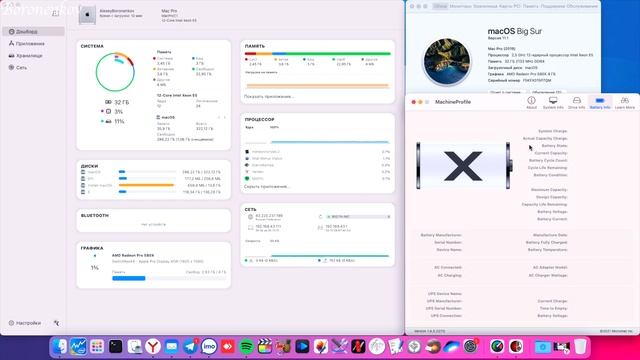
Task: Switch to the Обслуживание tab in About This Mac
Action: click(582, 6)
